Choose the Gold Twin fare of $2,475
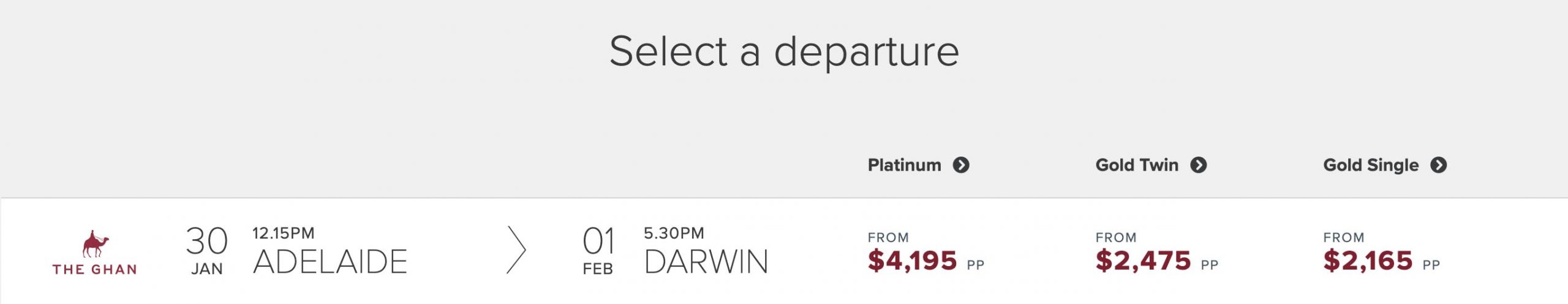 [1143, 261]
